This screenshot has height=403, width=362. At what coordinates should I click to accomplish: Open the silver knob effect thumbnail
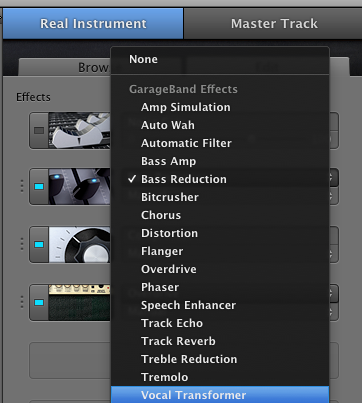click(x=79, y=244)
